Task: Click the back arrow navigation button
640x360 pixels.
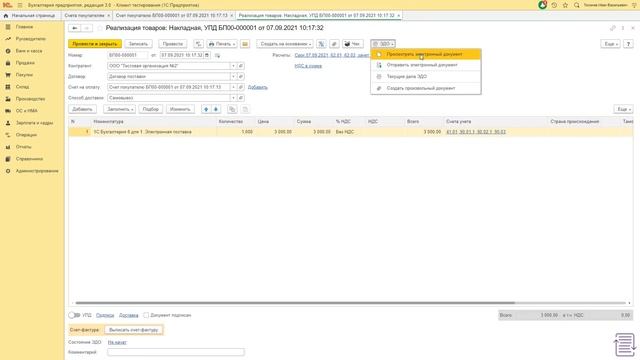Action: 75,28
